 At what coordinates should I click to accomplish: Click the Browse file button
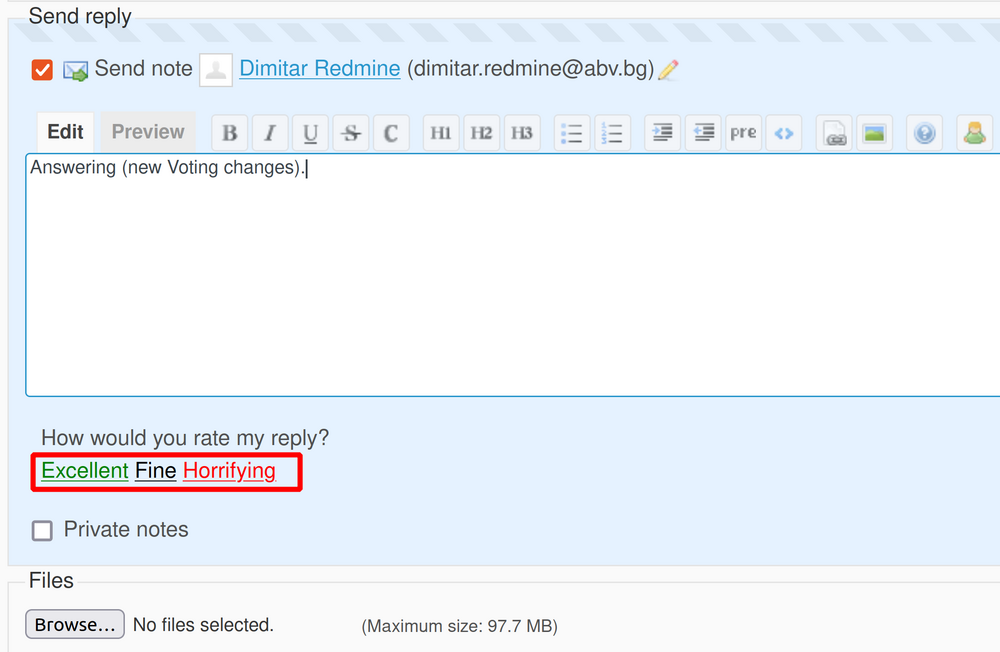click(75, 625)
